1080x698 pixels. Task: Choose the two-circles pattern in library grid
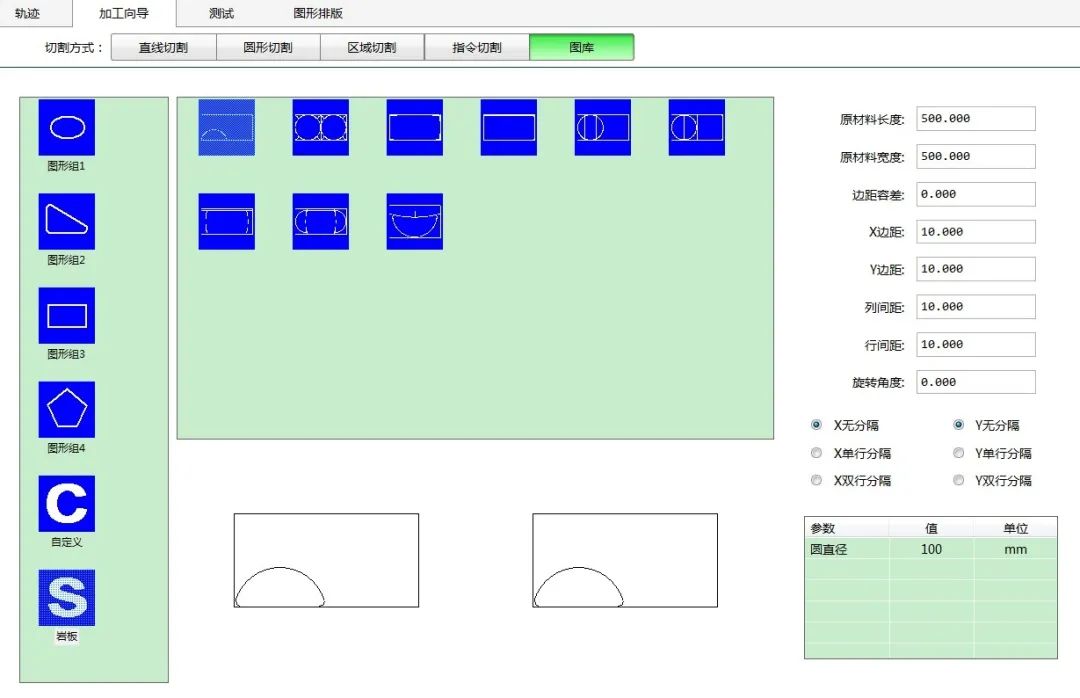click(x=320, y=127)
